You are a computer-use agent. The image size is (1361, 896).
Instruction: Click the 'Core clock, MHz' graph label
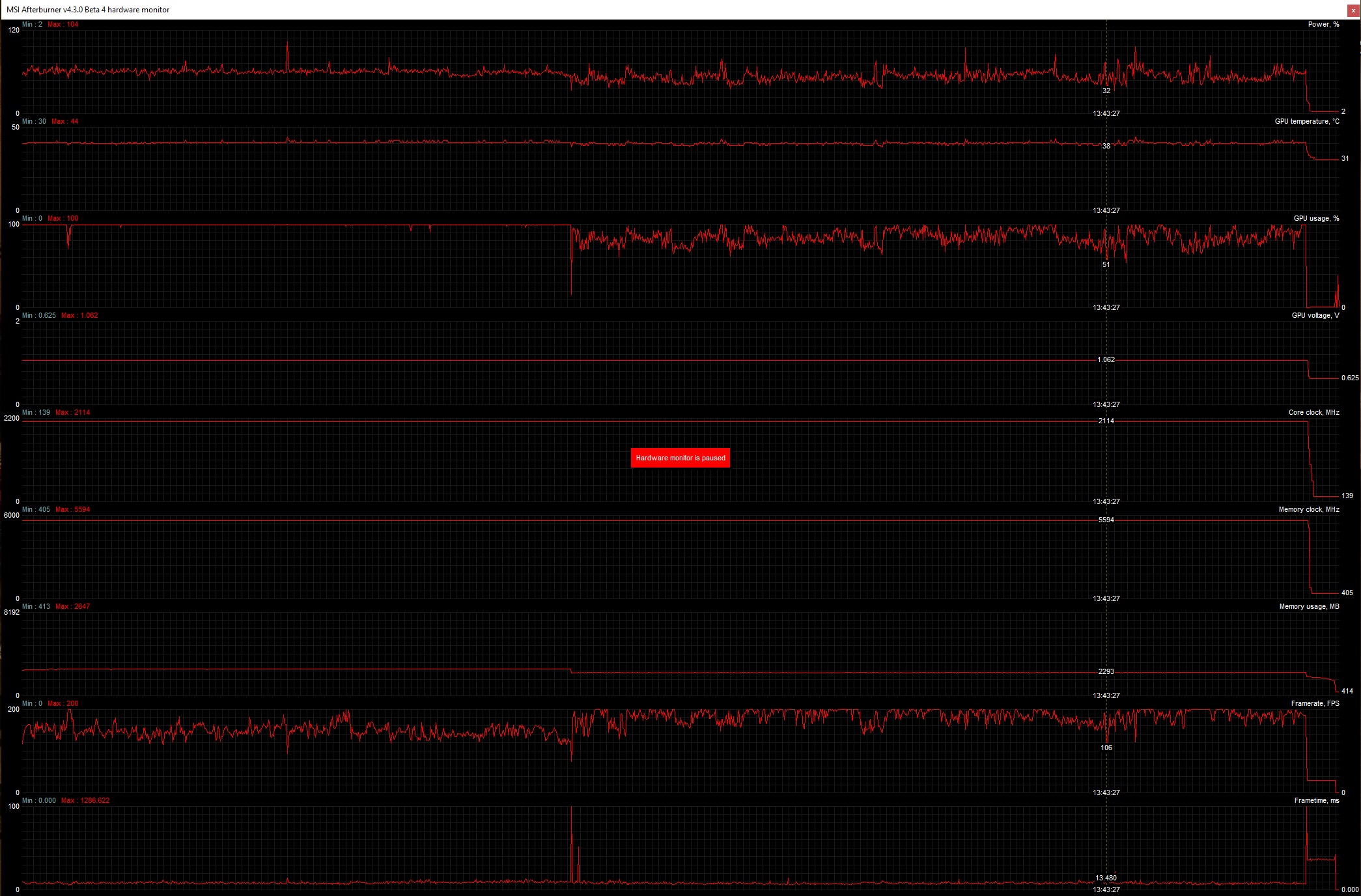pos(1313,413)
